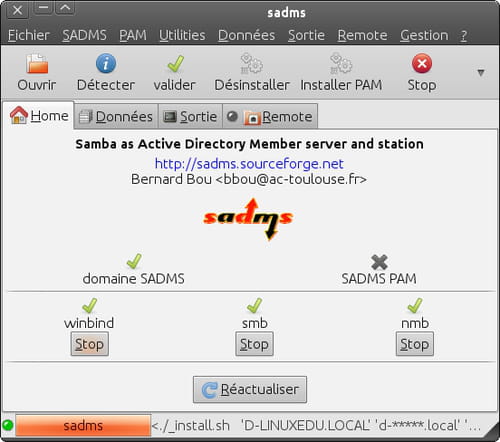Image resolution: width=500 pixels, height=442 pixels.
Task: Click the green status light in the status bar
Action: click(8, 425)
